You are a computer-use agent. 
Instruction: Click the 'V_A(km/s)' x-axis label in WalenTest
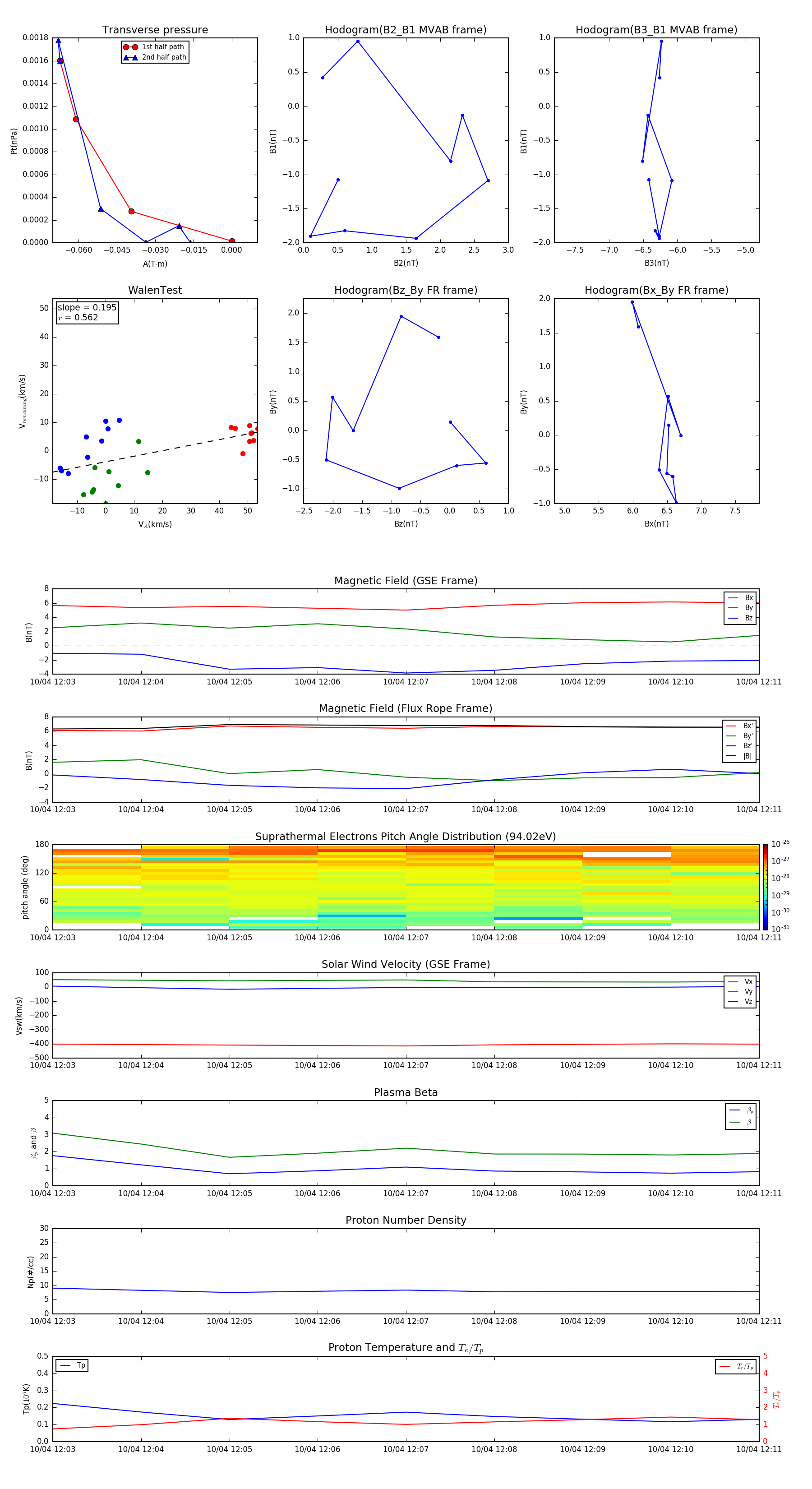click(x=155, y=524)
